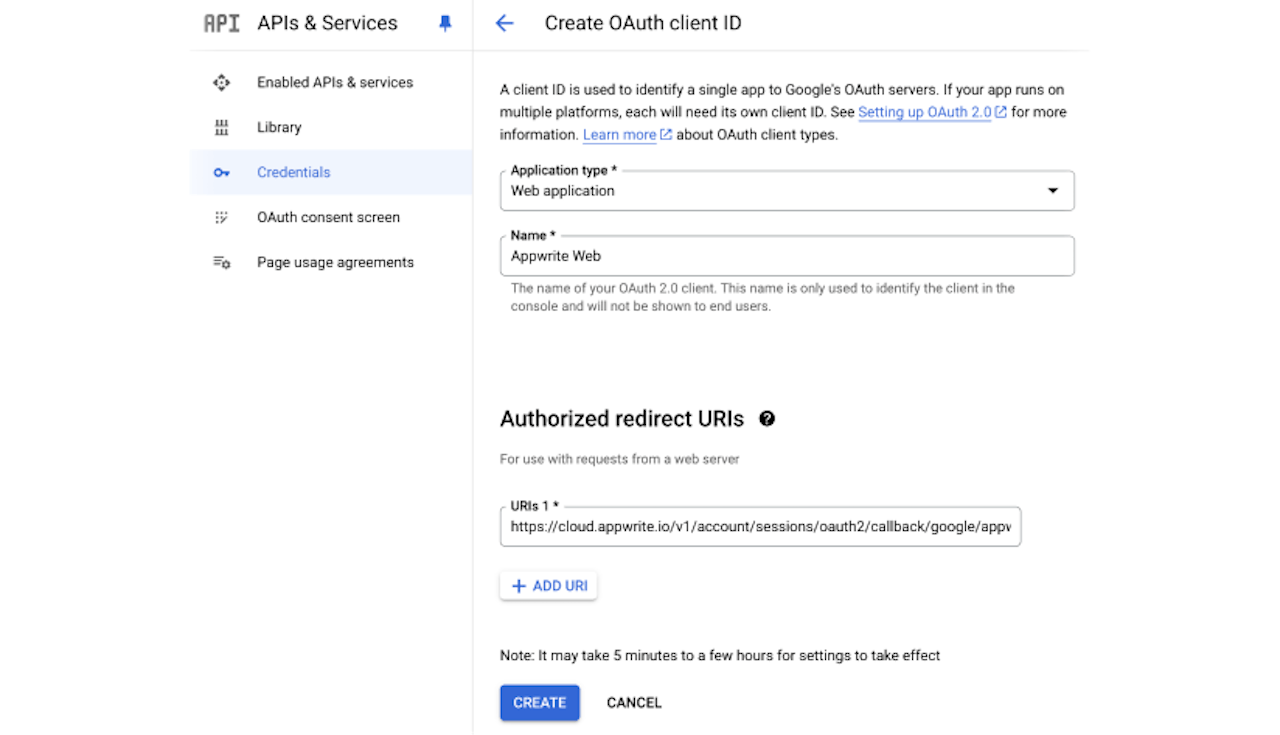Screen dimensions: 1280x735
Task: Click the ADD URI button
Action: click(548, 586)
